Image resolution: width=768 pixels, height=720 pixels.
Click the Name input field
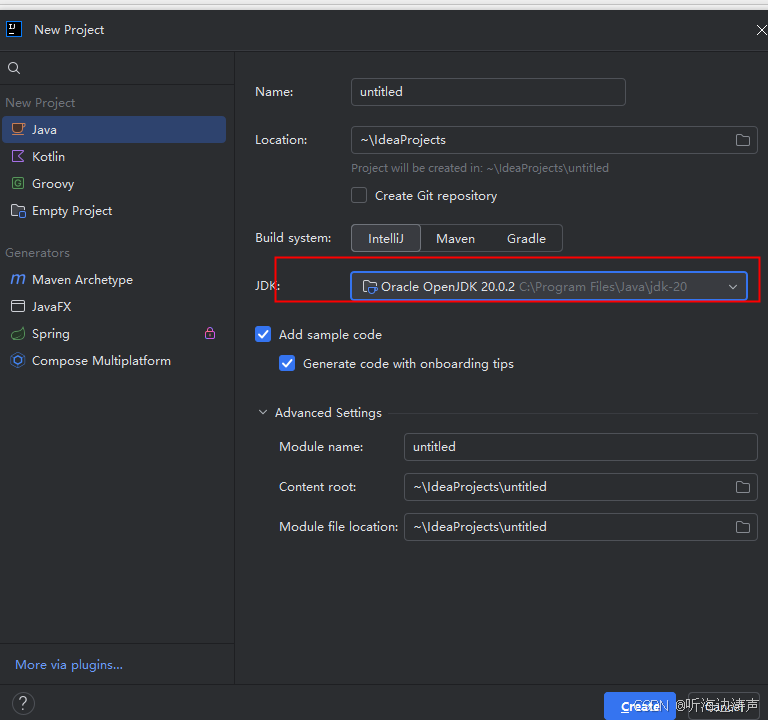coord(488,92)
